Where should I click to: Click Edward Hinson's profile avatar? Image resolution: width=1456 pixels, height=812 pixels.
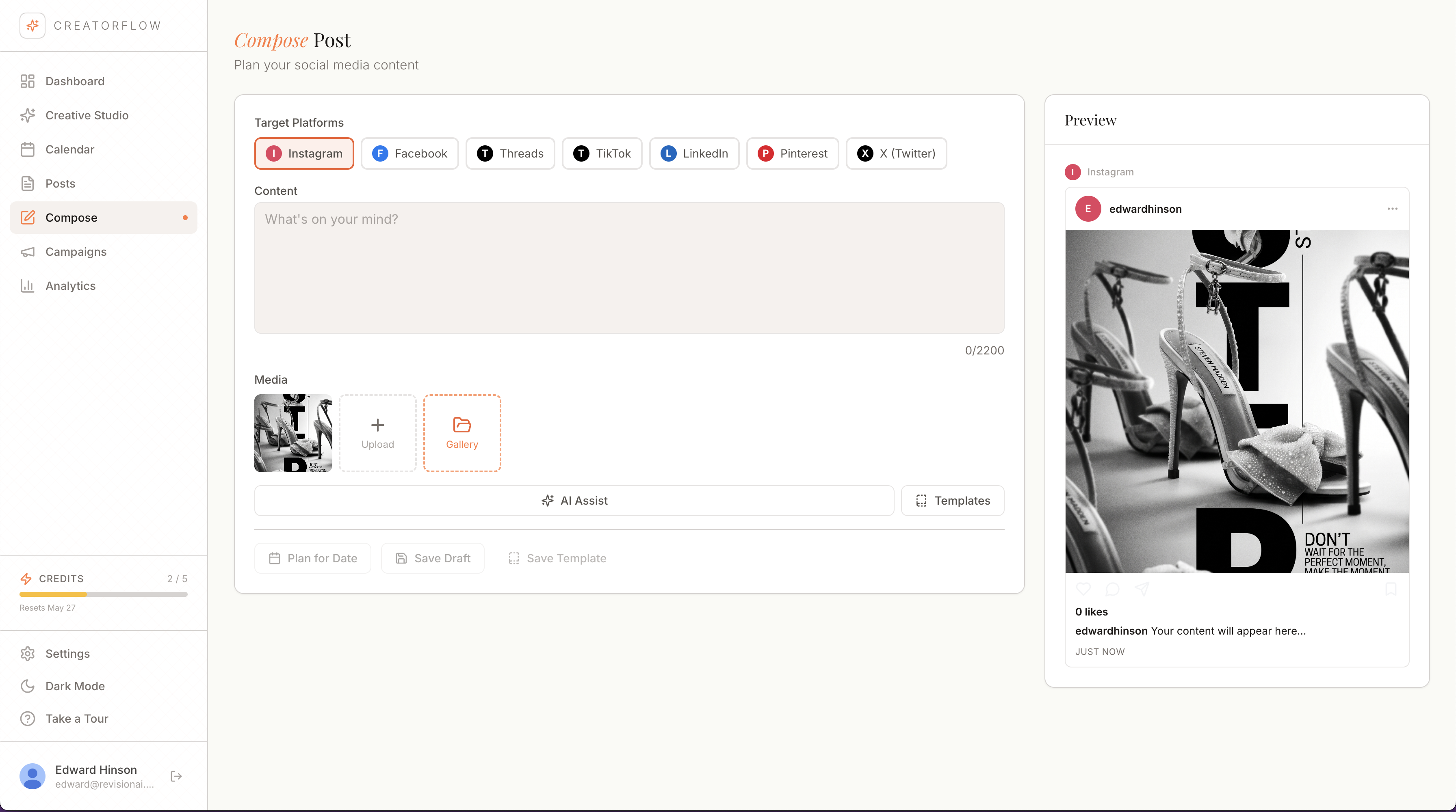(32, 776)
